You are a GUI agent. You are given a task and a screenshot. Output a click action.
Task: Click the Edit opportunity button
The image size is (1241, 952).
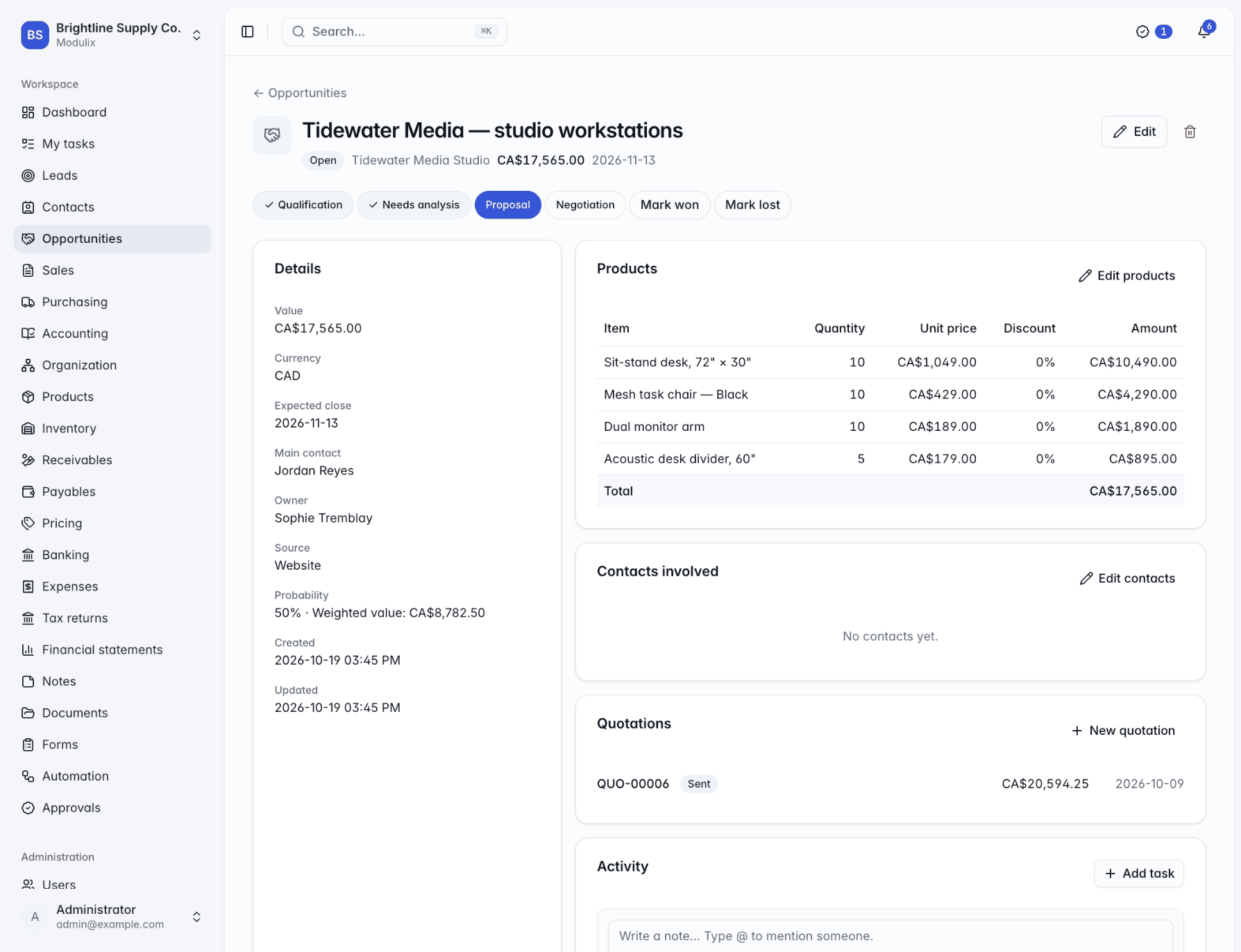point(1134,132)
